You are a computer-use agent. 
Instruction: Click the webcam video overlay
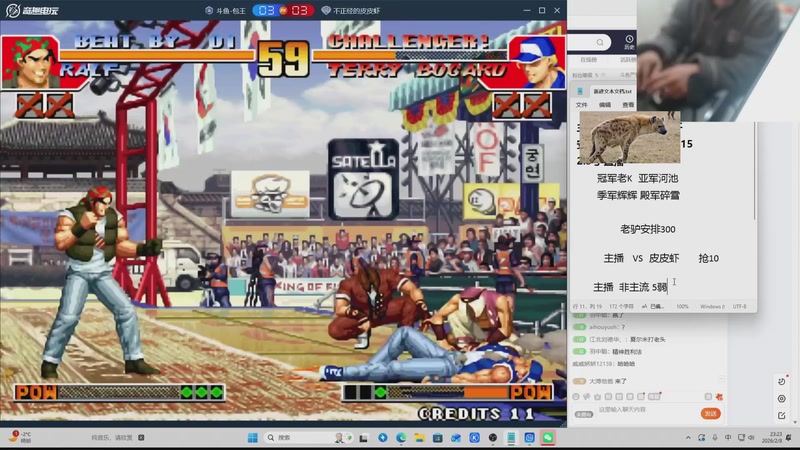[x=717, y=60]
